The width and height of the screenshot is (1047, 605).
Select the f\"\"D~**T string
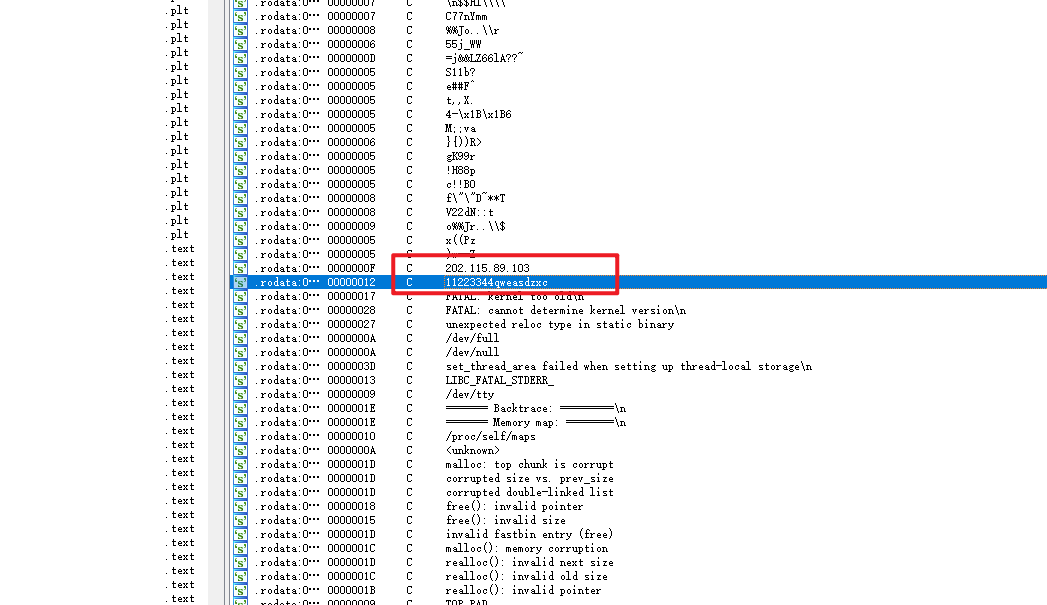click(x=475, y=198)
